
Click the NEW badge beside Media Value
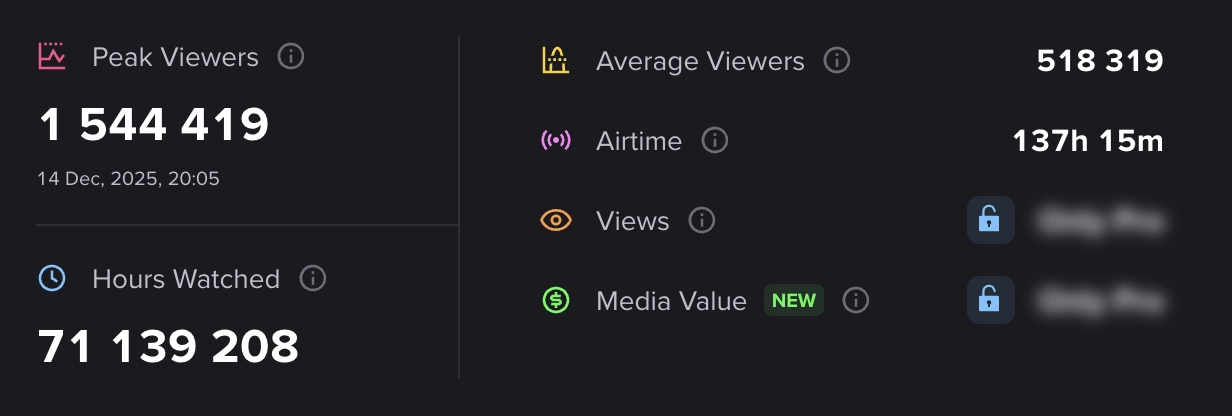(x=794, y=300)
